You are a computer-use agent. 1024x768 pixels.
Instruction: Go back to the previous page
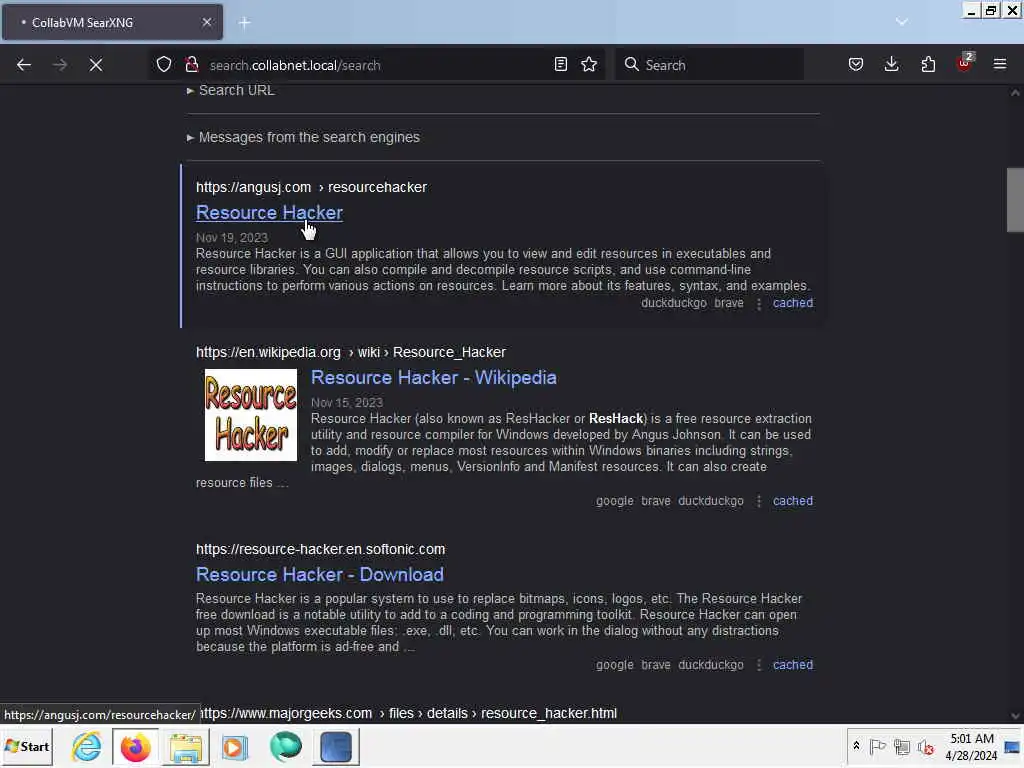click(24, 65)
